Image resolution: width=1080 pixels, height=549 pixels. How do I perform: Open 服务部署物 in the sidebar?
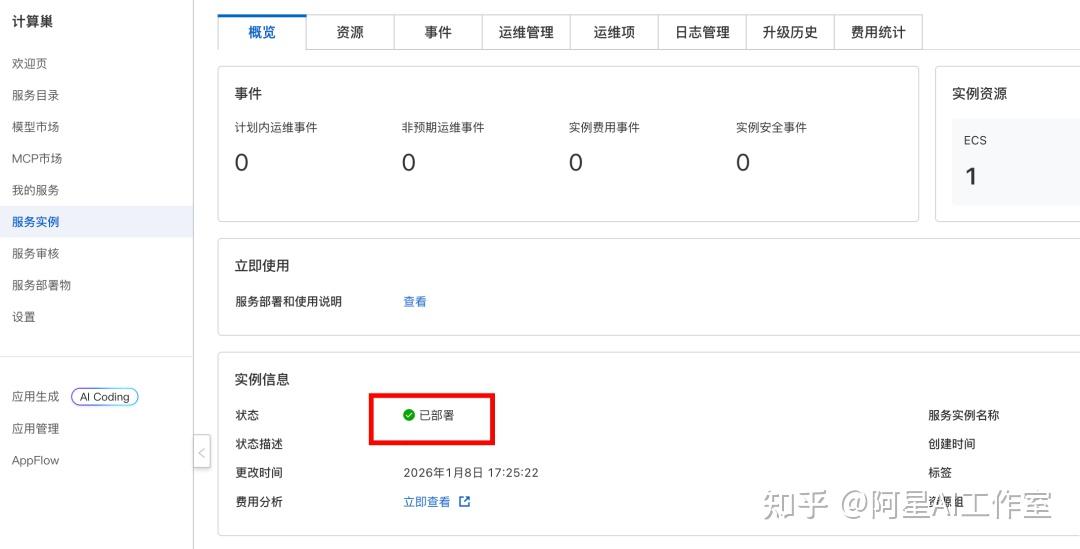click(41, 285)
